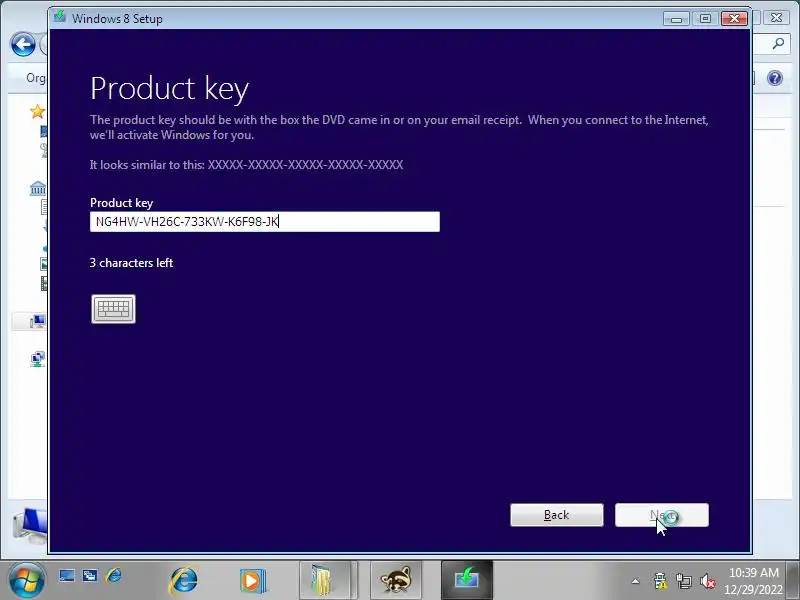Image resolution: width=800 pixels, height=600 pixels.
Task: Open Explorer help question mark icon
Action: (774, 78)
